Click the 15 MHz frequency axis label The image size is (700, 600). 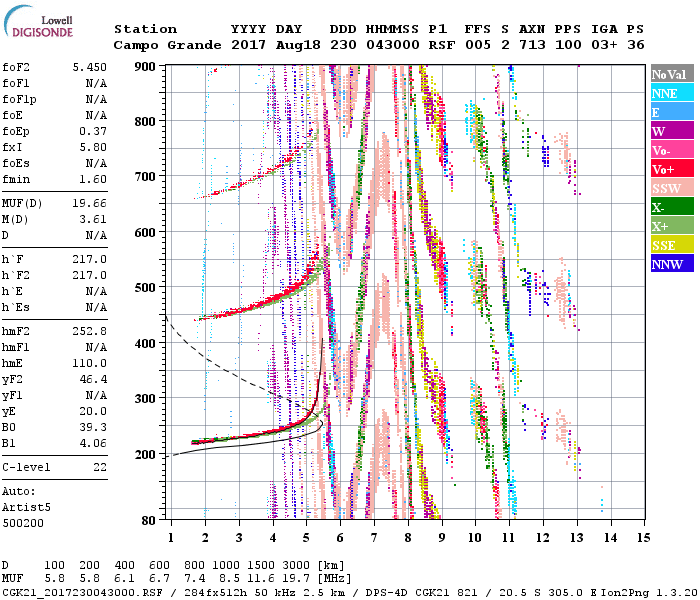643,538
